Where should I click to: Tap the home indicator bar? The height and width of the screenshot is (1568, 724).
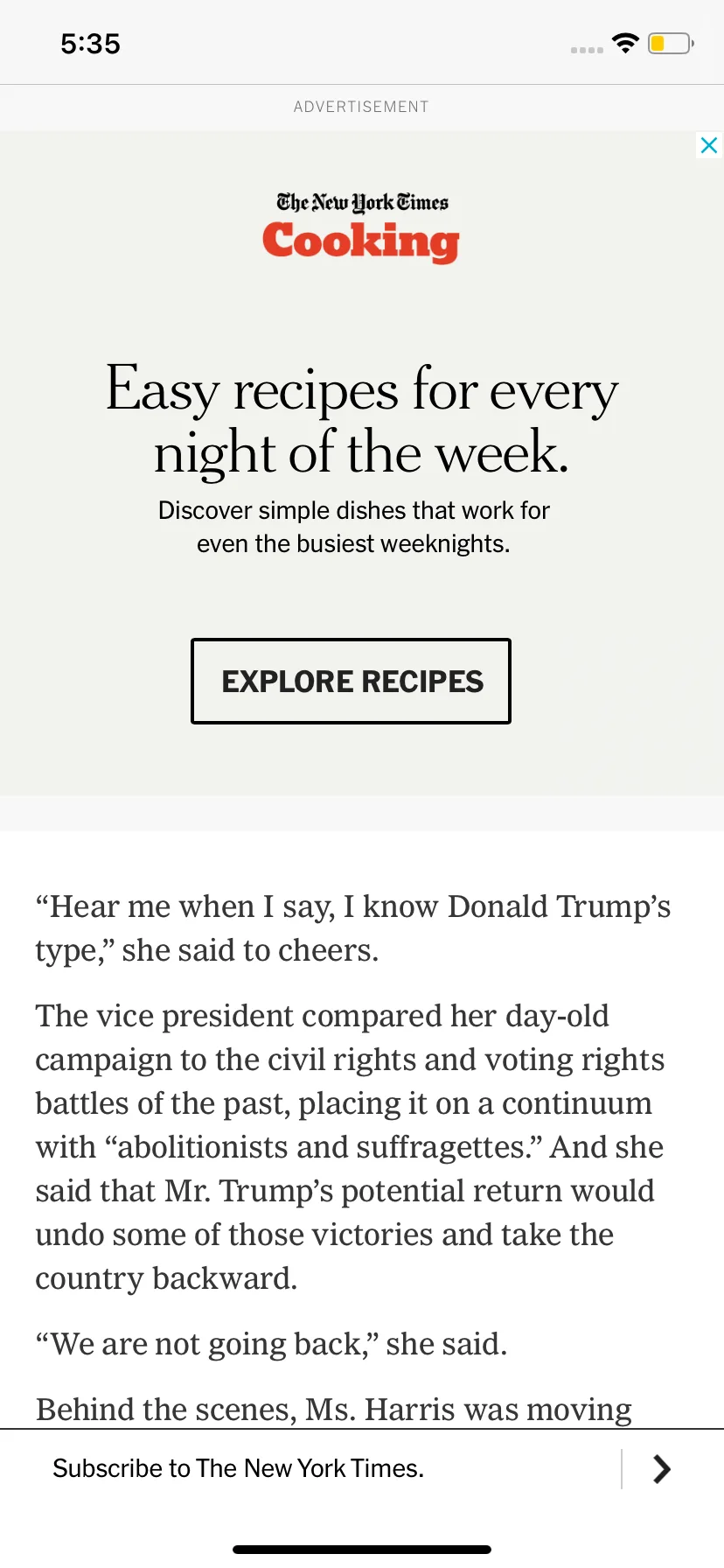pyautogui.click(x=362, y=1550)
